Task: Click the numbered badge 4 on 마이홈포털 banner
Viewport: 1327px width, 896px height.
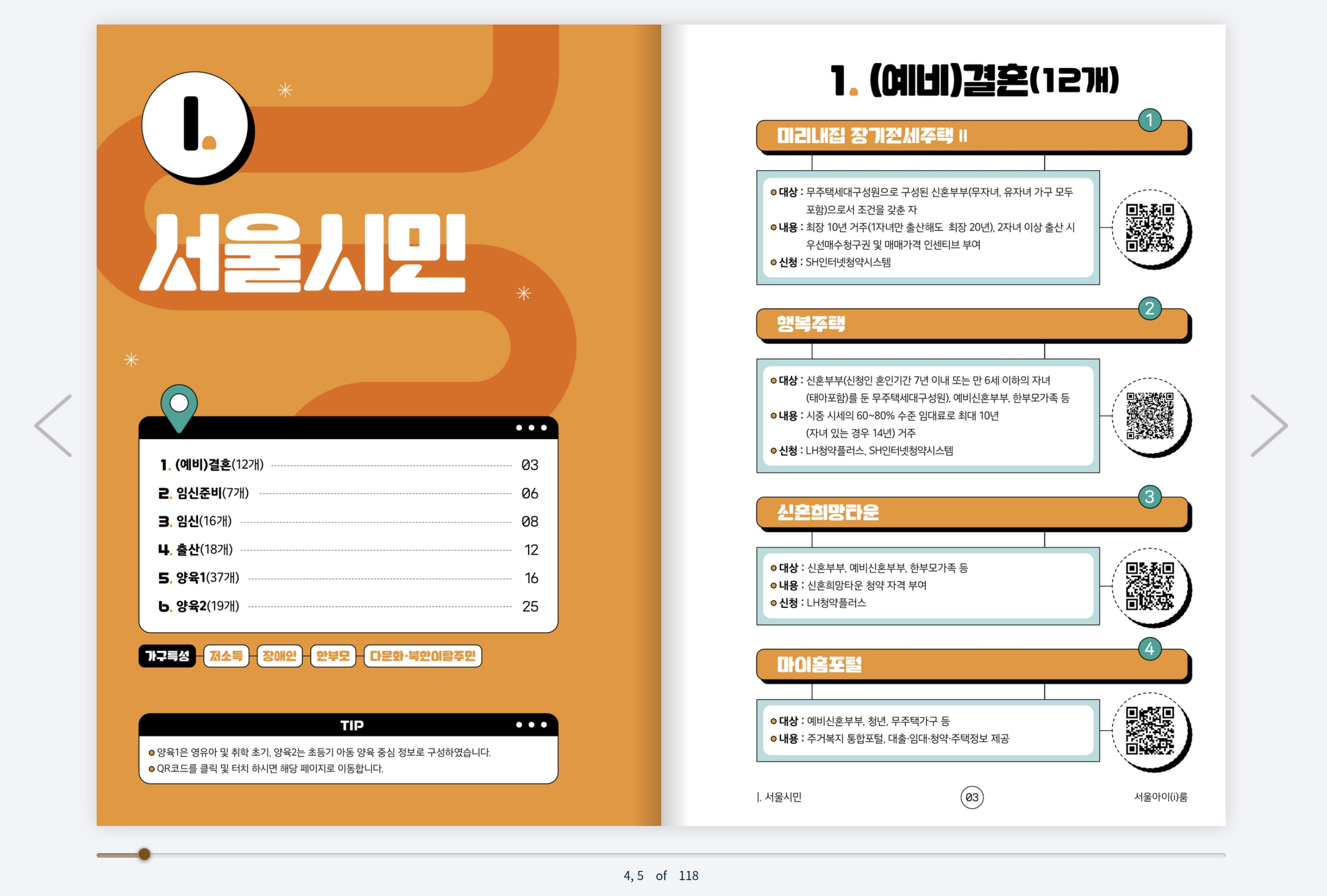Action: [1150, 649]
